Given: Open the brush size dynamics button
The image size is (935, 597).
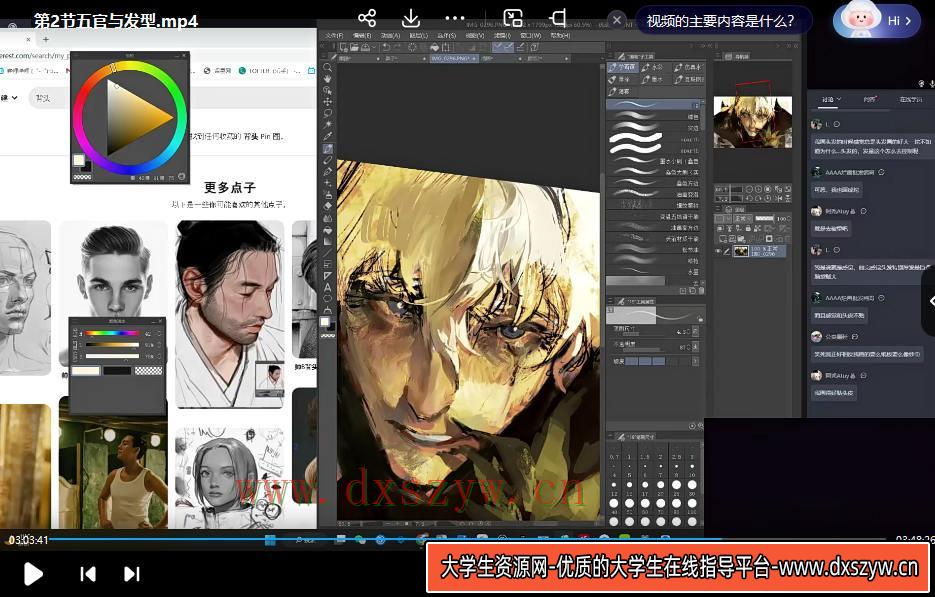Looking at the screenshot, I should [x=695, y=331].
